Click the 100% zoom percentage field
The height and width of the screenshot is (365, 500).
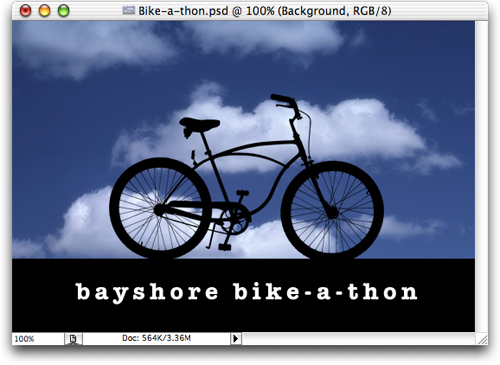[38, 339]
